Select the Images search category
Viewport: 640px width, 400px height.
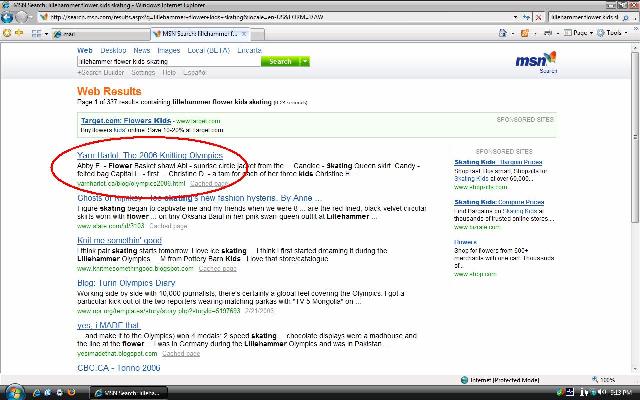click(169, 50)
